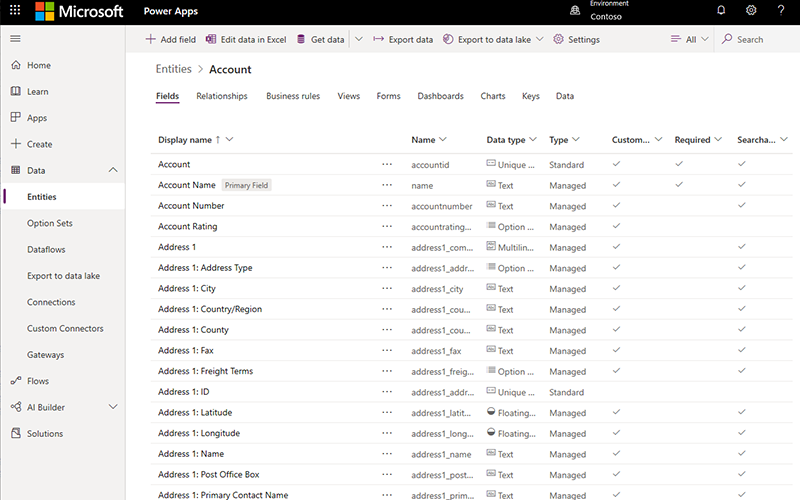Image resolution: width=800 pixels, height=500 pixels.
Task: Click Export to data lake command
Action: pyautogui.click(x=487, y=39)
